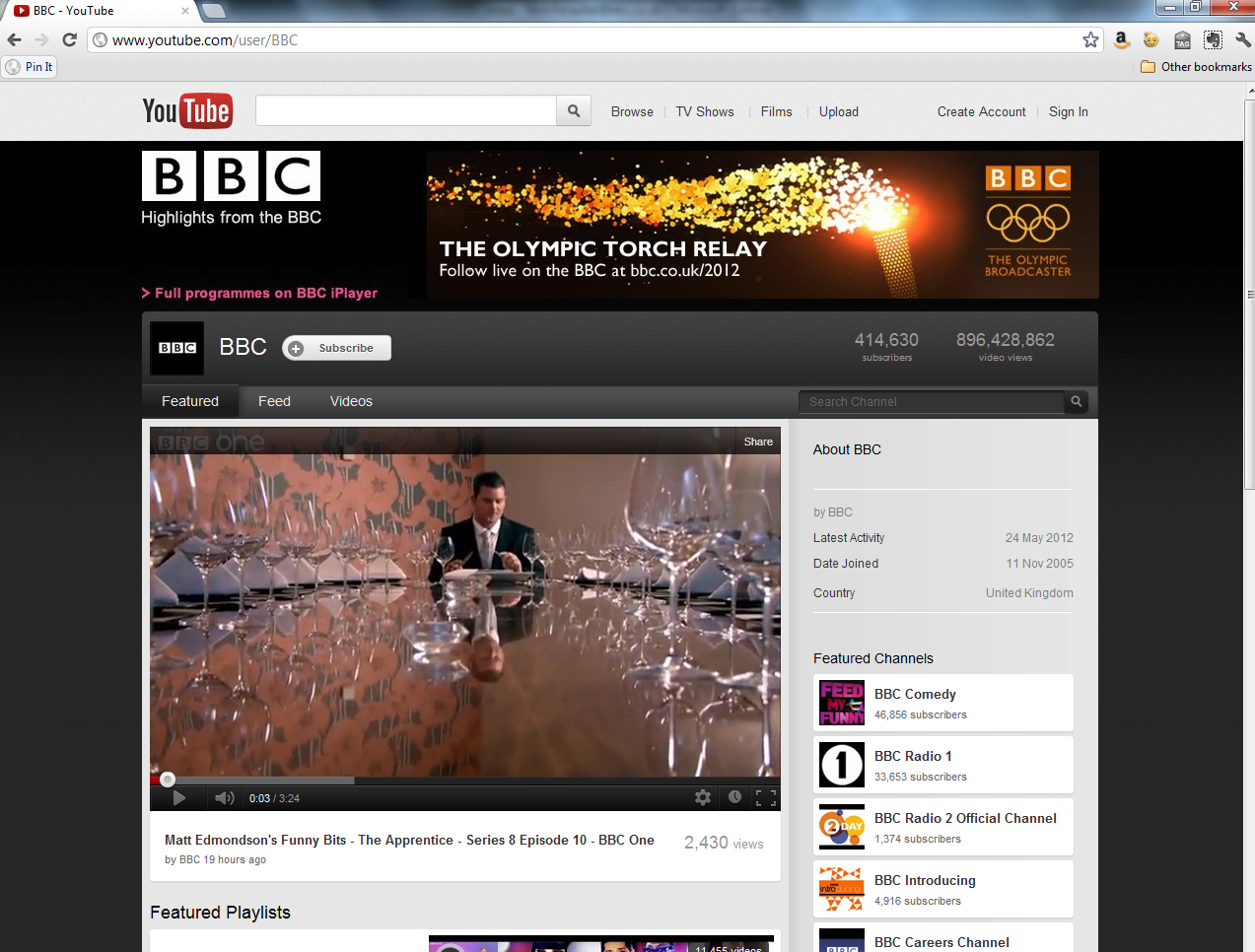Toggle Pin It bookmarklet button

click(30, 66)
